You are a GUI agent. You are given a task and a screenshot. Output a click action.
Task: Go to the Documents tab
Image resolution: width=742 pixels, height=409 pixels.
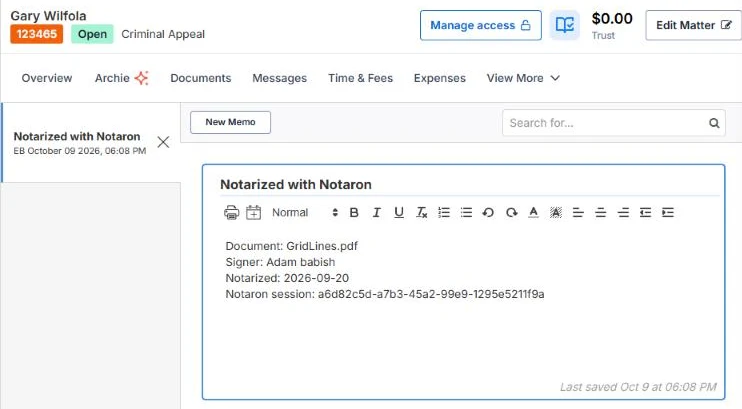click(x=201, y=78)
